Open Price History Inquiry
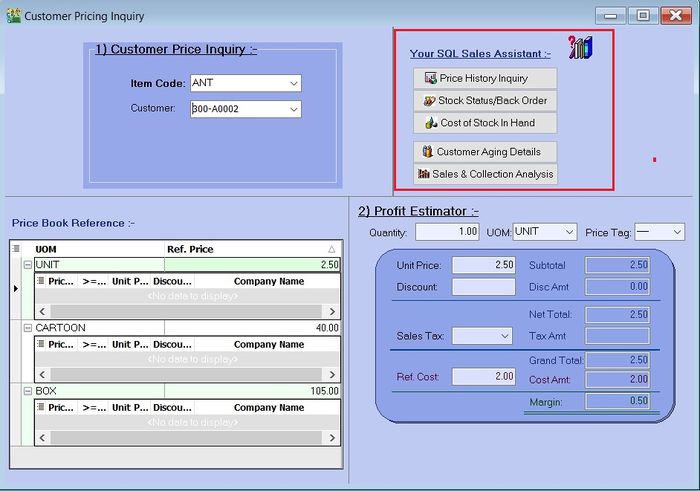700x491 pixels. pos(484,78)
